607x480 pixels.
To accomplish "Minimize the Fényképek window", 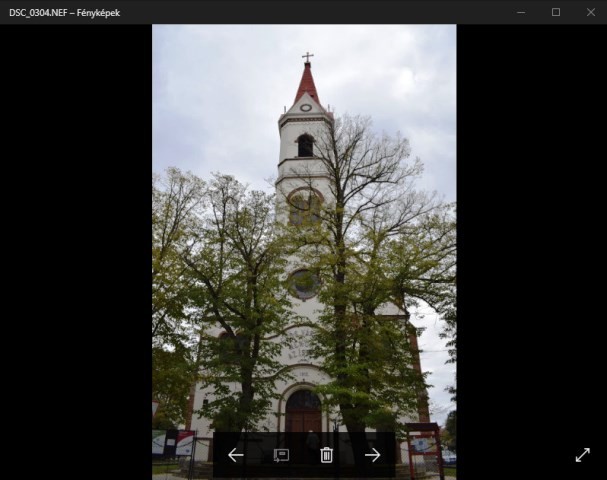I will click(x=521, y=12).
